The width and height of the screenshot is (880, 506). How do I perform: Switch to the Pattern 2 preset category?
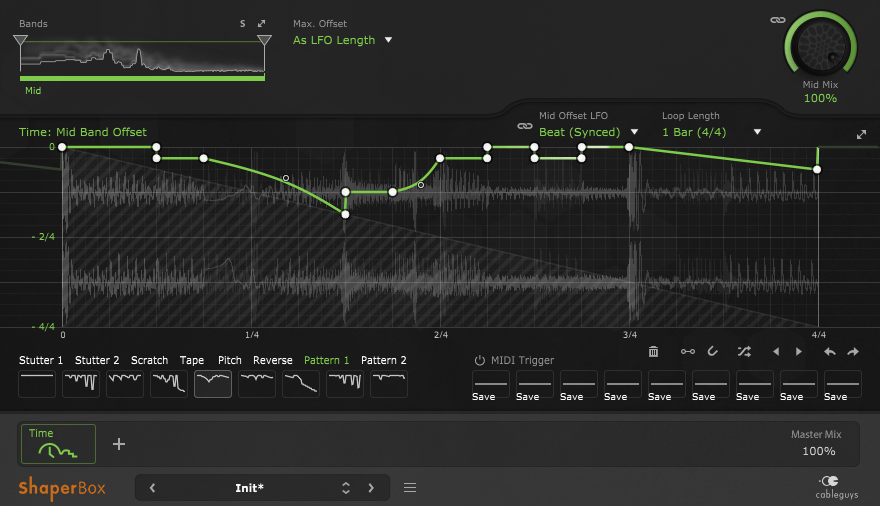point(383,360)
